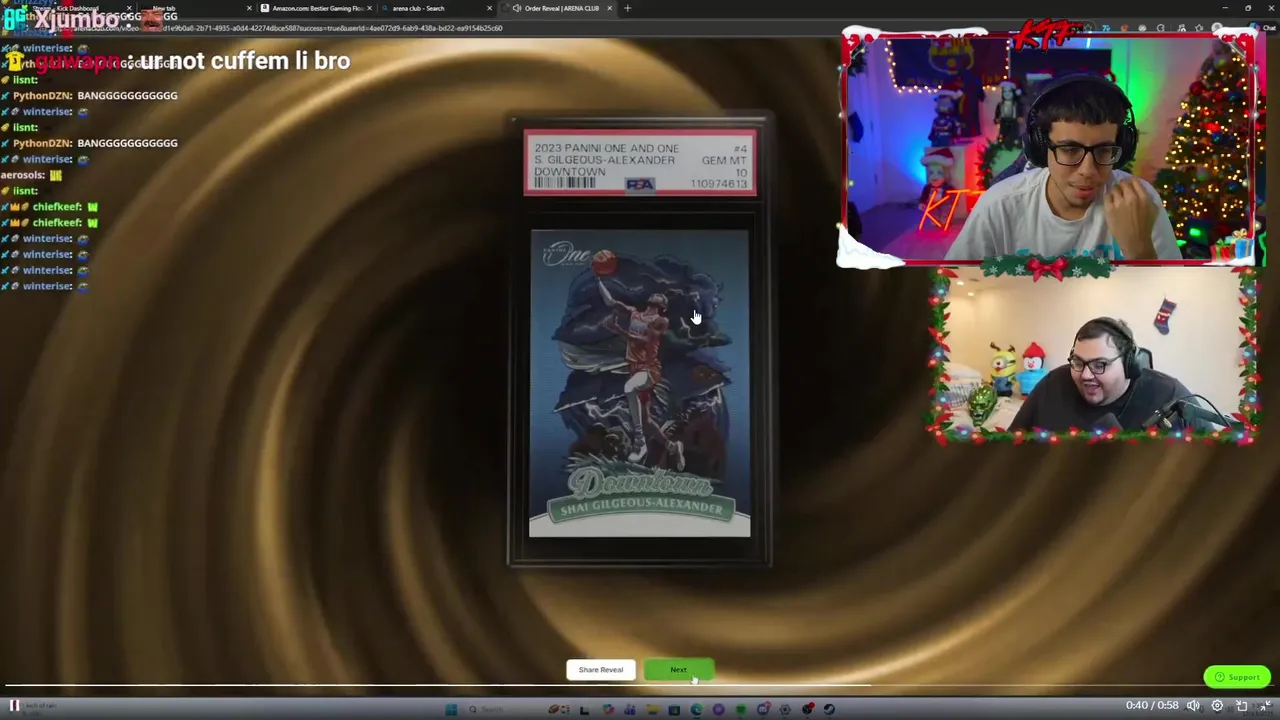1280x720 pixels.
Task: Open the Discord icon in taskbar
Action: pos(763,709)
